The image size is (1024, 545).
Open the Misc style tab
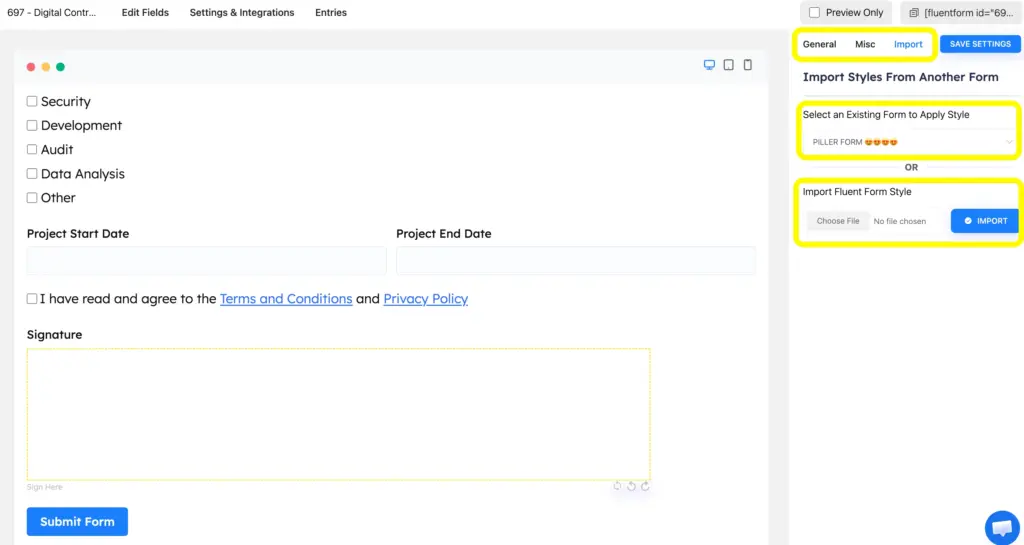(865, 44)
